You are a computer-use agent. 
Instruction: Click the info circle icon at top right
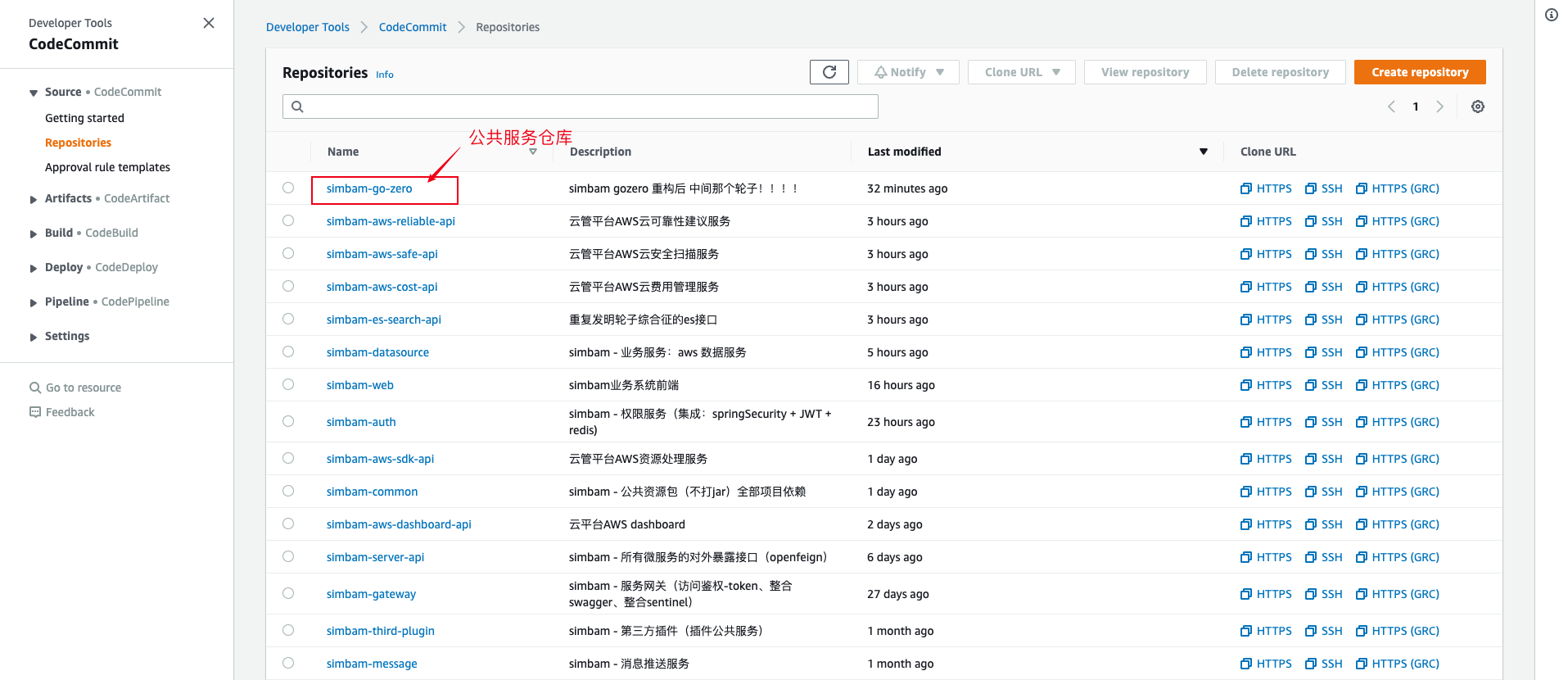pos(1552,15)
